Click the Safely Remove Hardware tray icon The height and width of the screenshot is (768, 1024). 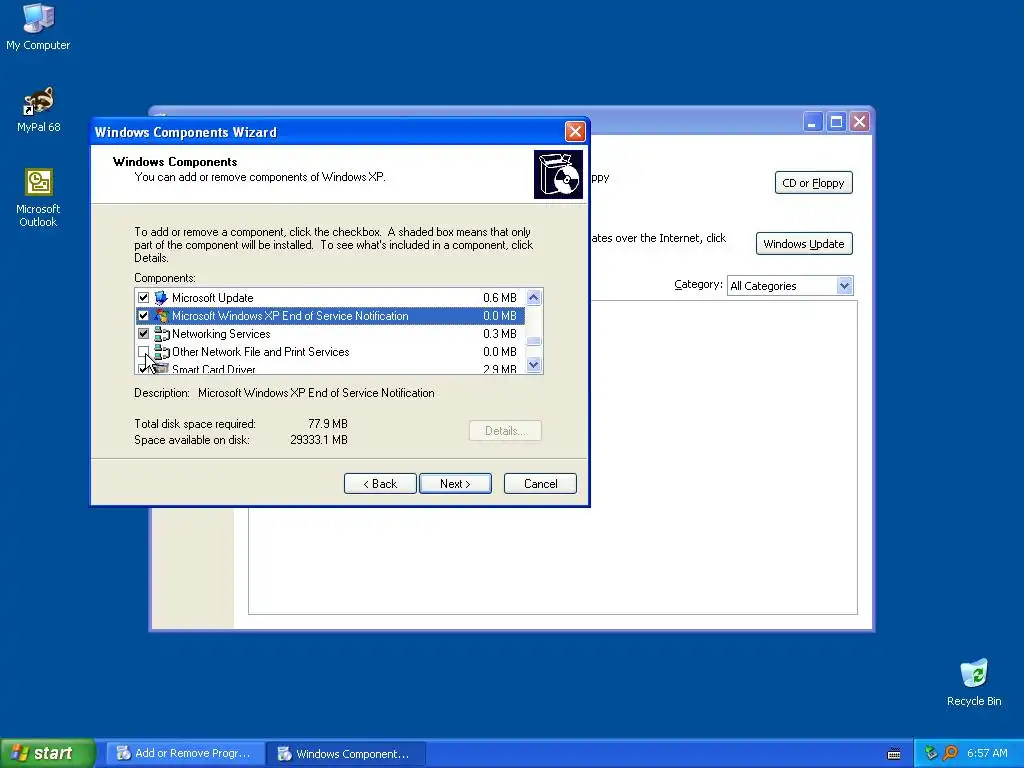click(931, 753)
